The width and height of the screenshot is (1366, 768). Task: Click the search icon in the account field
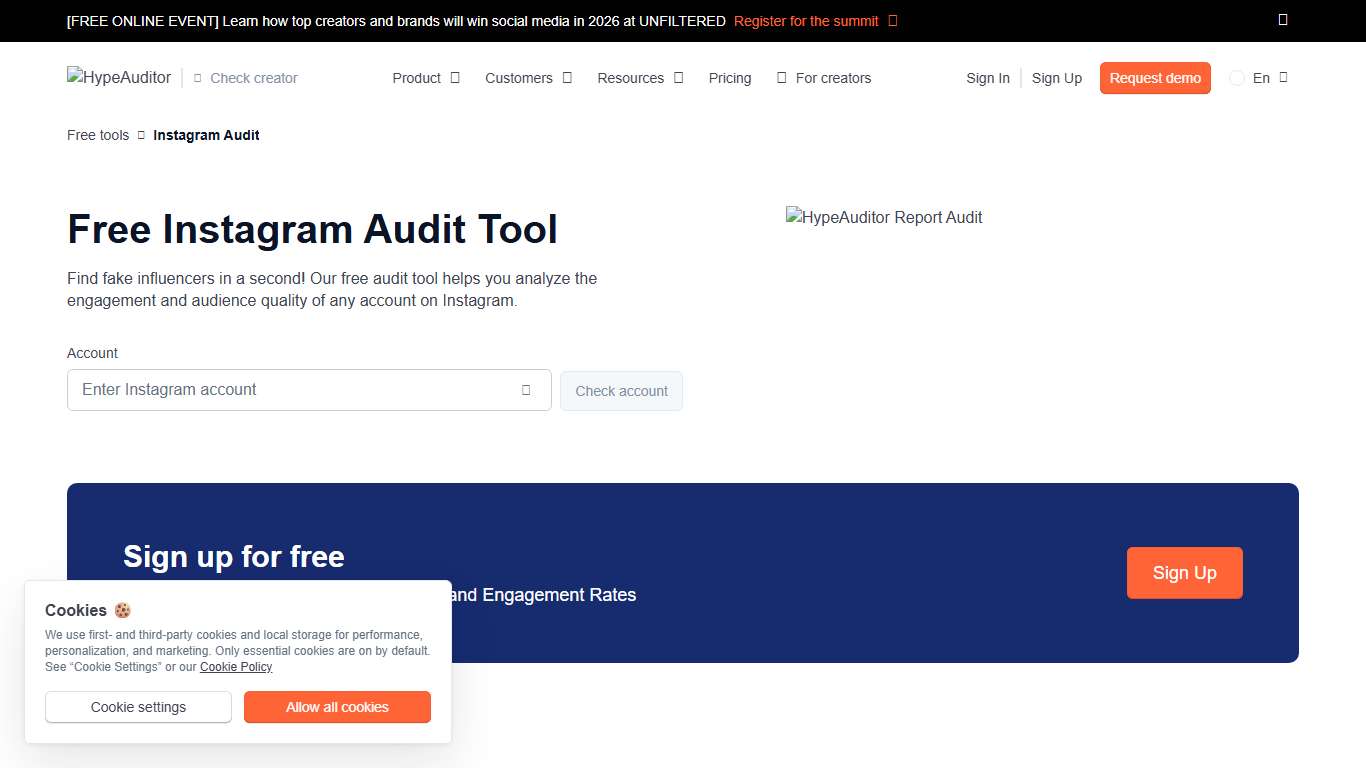(525, 390)
